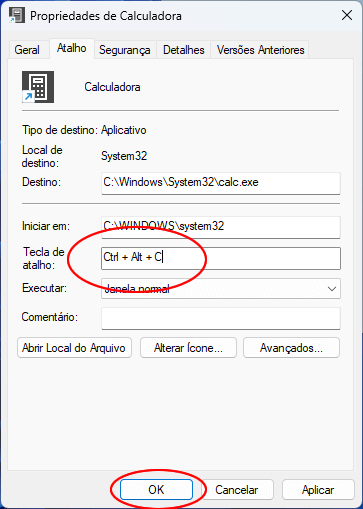
Task: Click the Propriedades de Calculadora title bar text
Action: point(106,16)
